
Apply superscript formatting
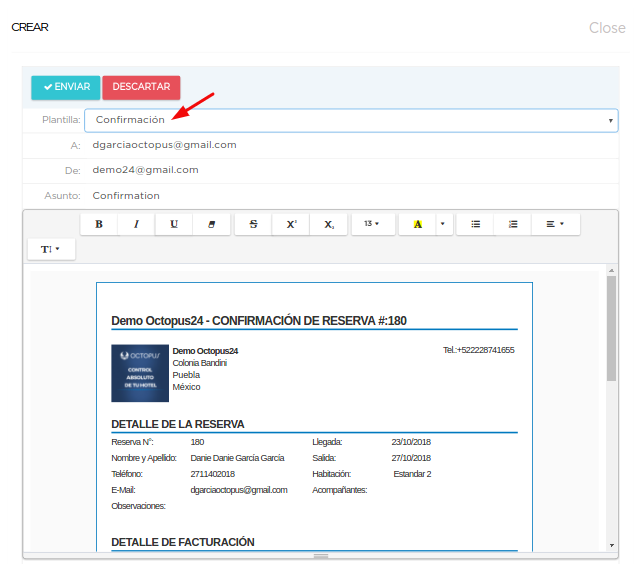(291, 224)
